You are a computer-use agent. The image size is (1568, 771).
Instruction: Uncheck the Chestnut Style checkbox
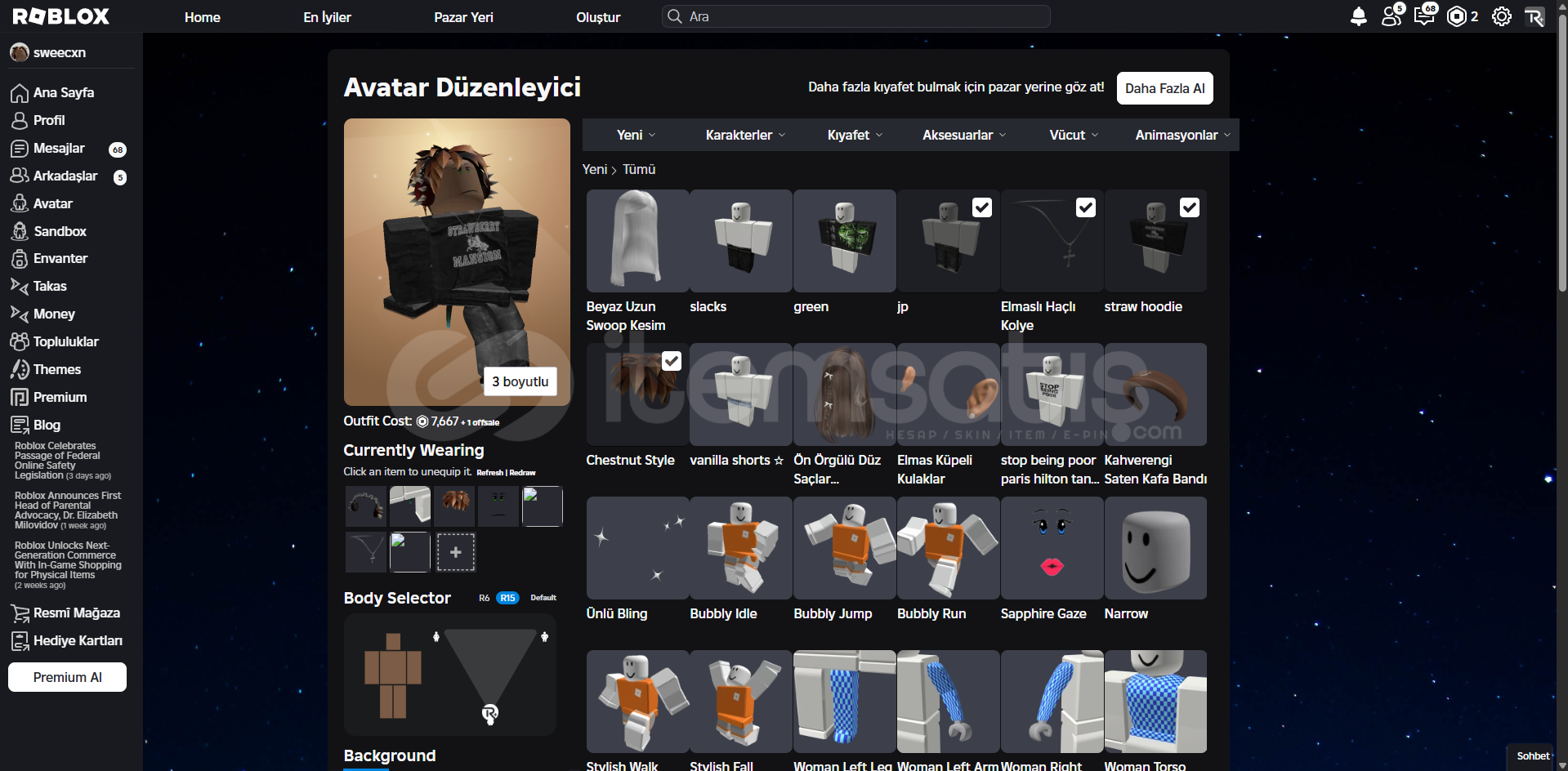(672, 361)
